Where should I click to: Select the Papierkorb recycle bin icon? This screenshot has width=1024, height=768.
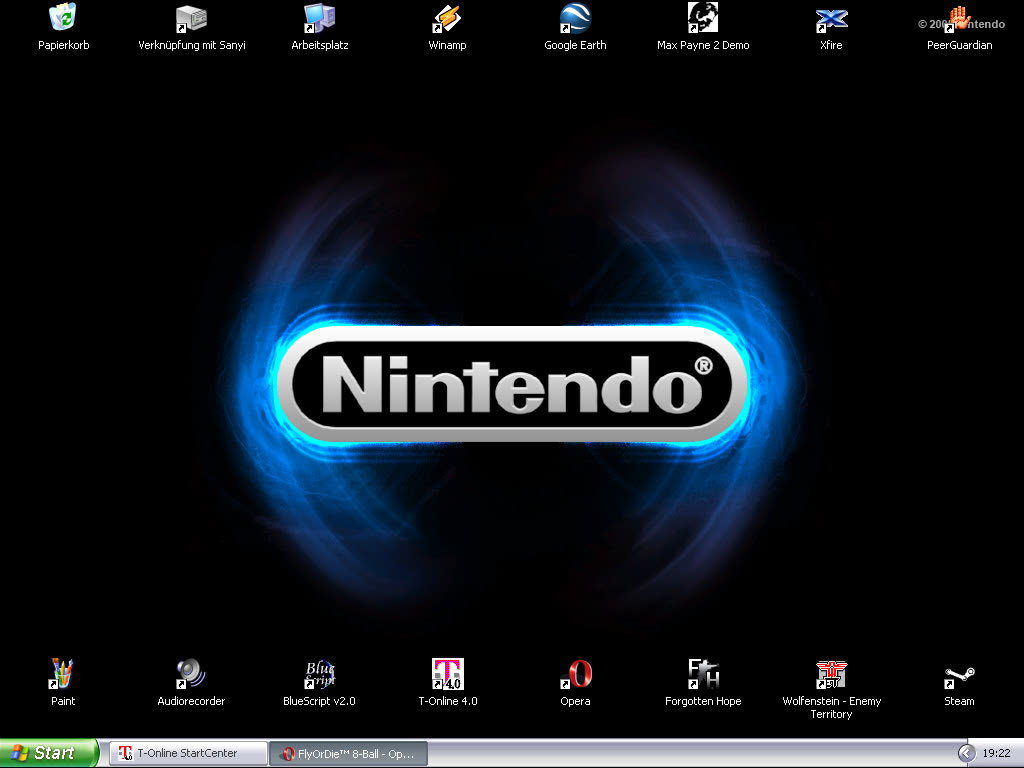63,19
